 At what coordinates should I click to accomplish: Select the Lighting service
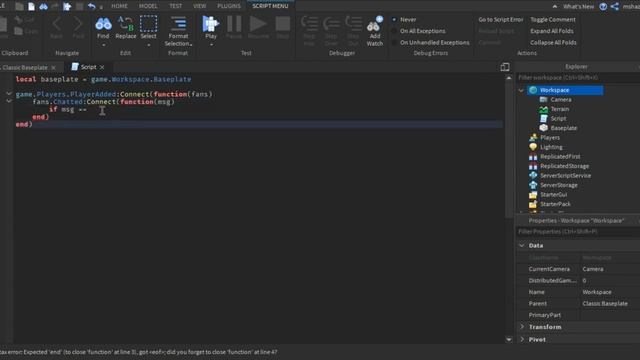(x=551, y=147)
